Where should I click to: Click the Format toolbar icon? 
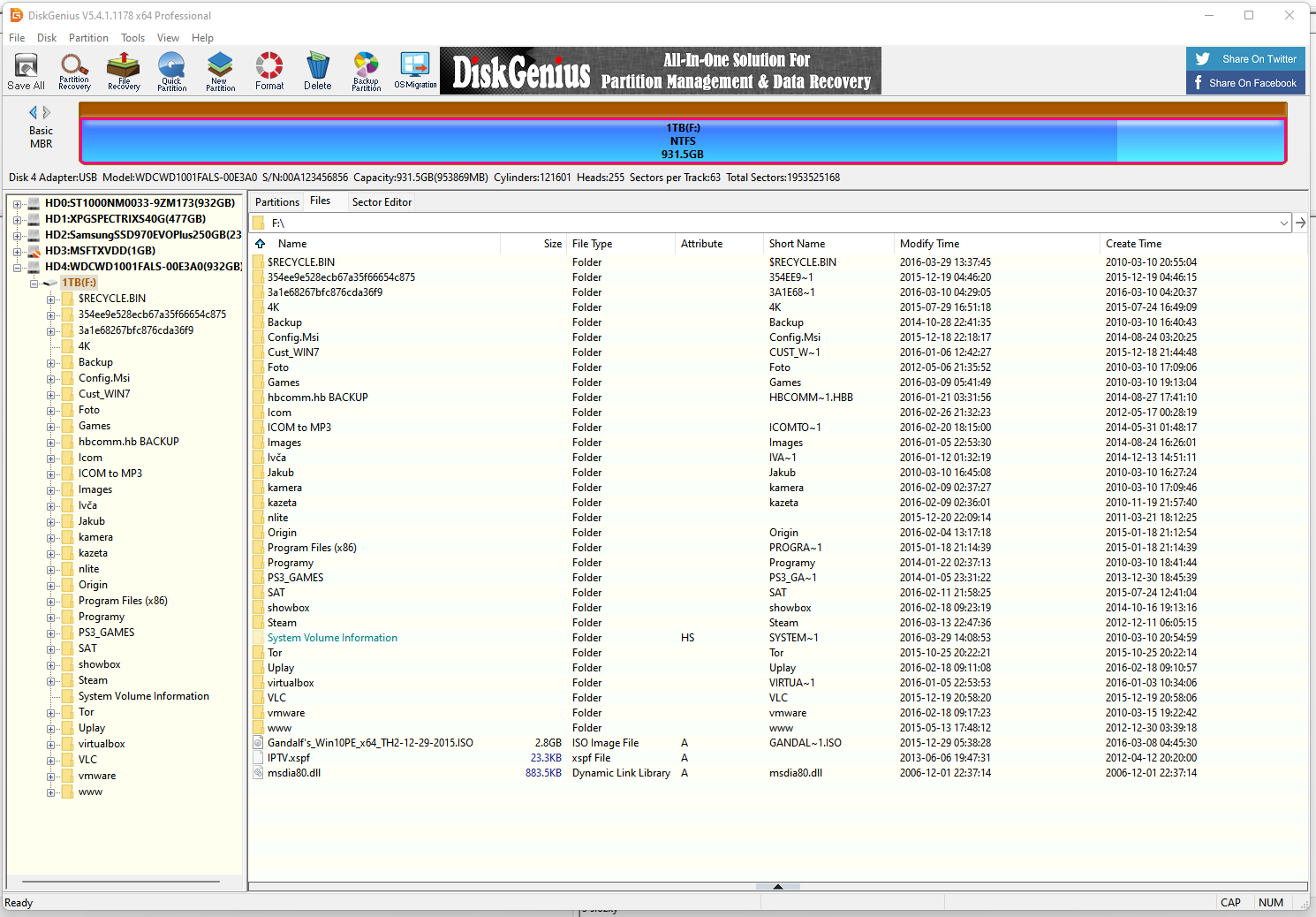269,71
